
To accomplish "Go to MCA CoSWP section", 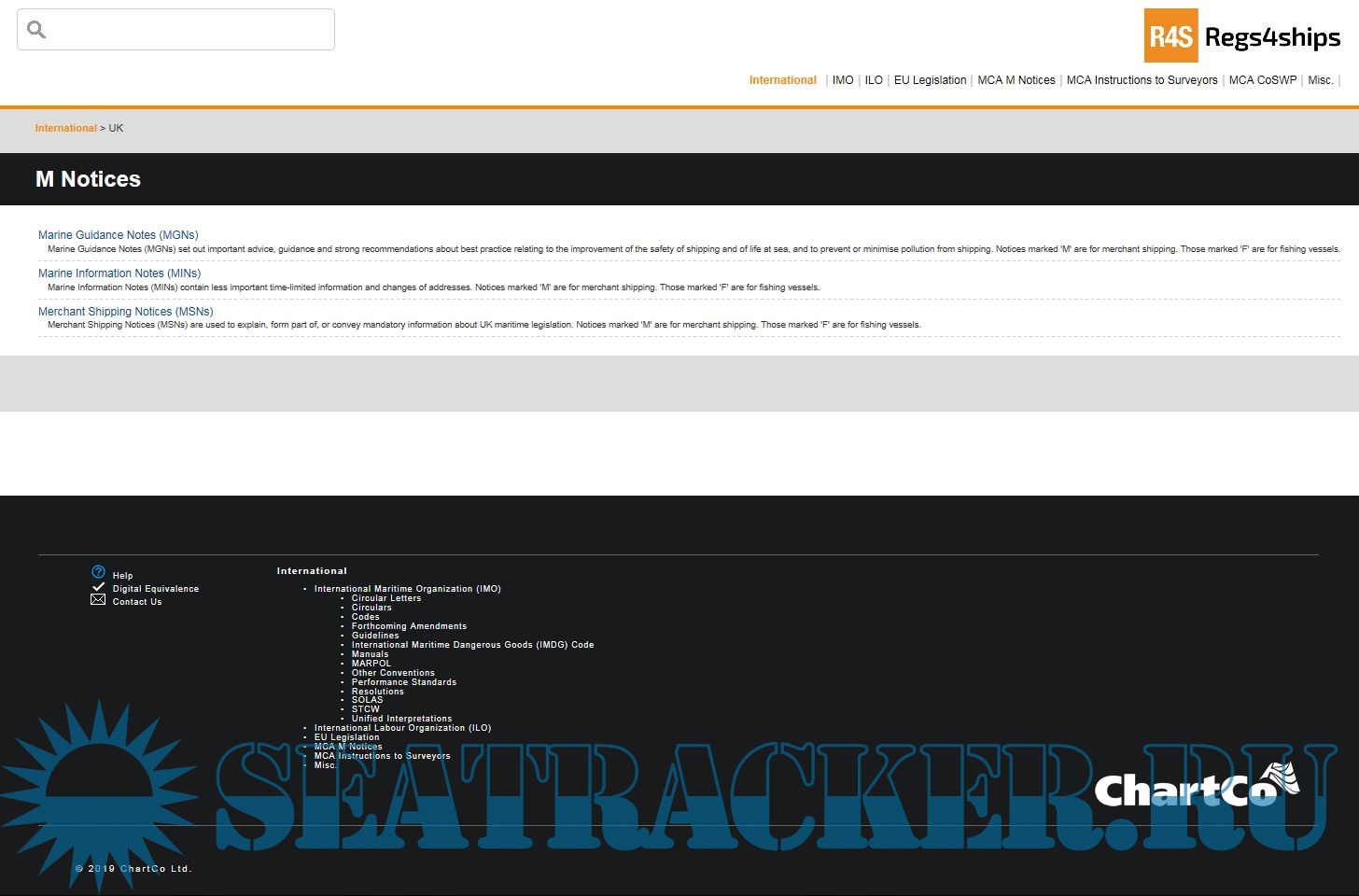I will click(1262, 80).
